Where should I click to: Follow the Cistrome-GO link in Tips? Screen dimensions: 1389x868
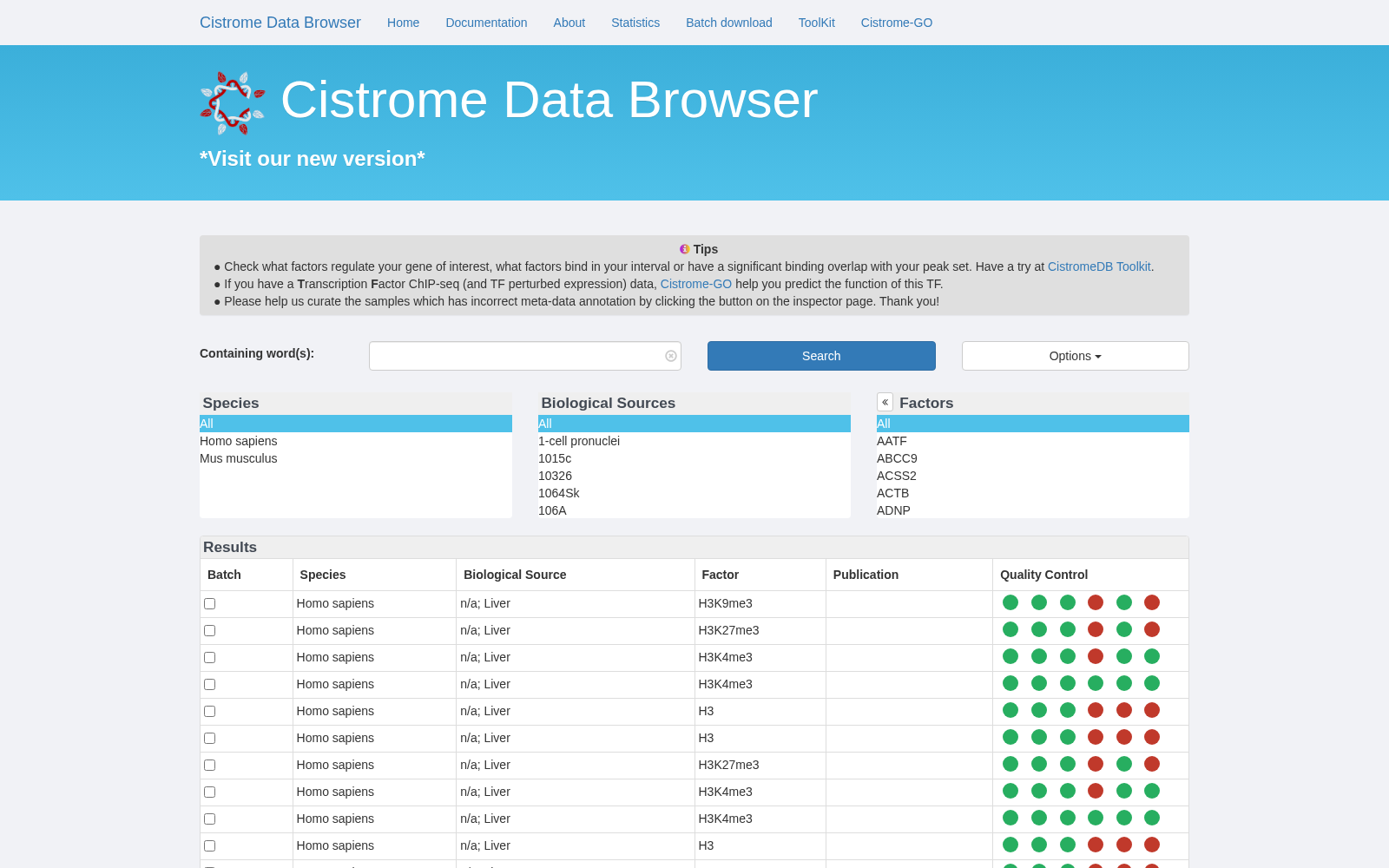pyautogui.click(x=696, y=284)
